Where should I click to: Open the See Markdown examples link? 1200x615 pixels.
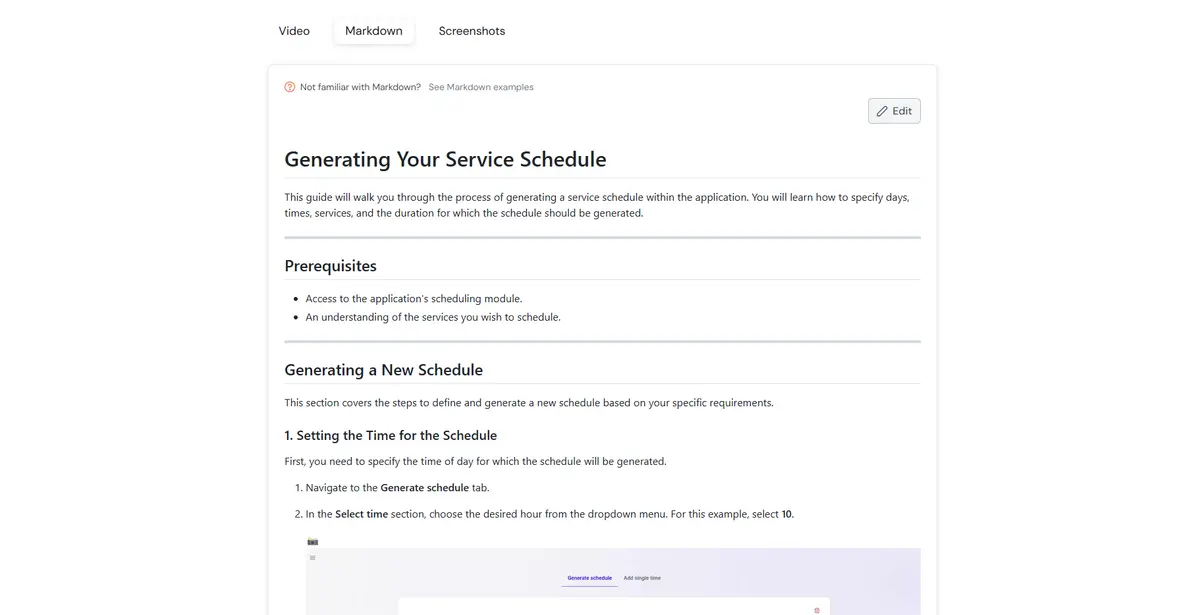click(481, 87)
